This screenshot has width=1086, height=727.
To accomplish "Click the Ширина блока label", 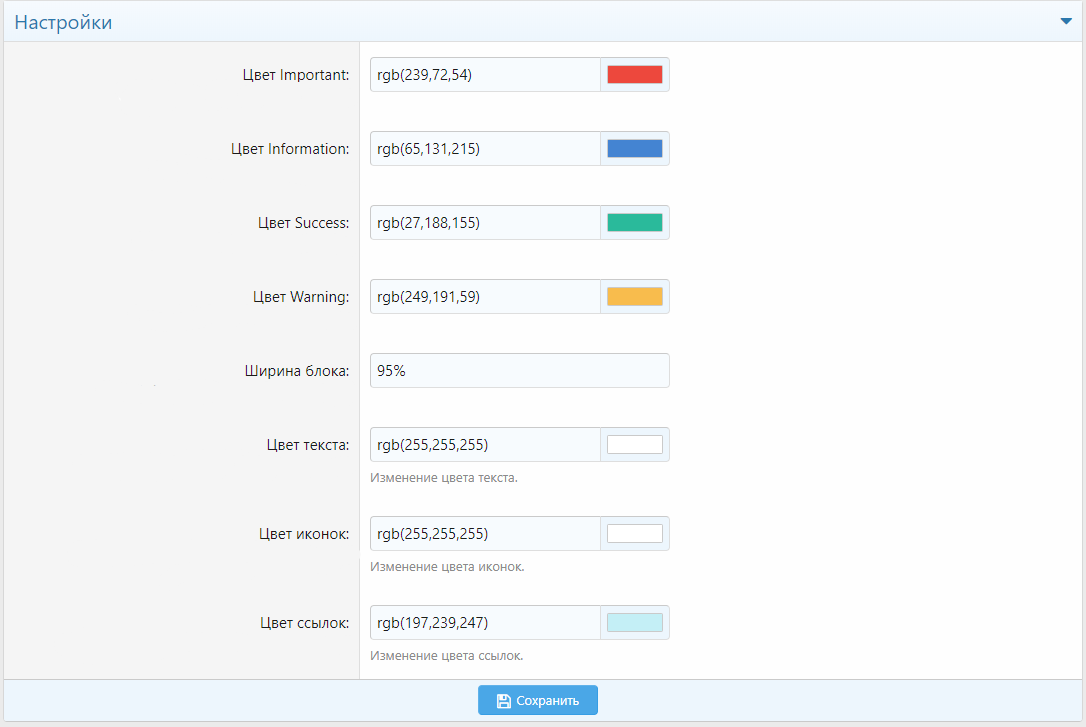I will 297,371.
